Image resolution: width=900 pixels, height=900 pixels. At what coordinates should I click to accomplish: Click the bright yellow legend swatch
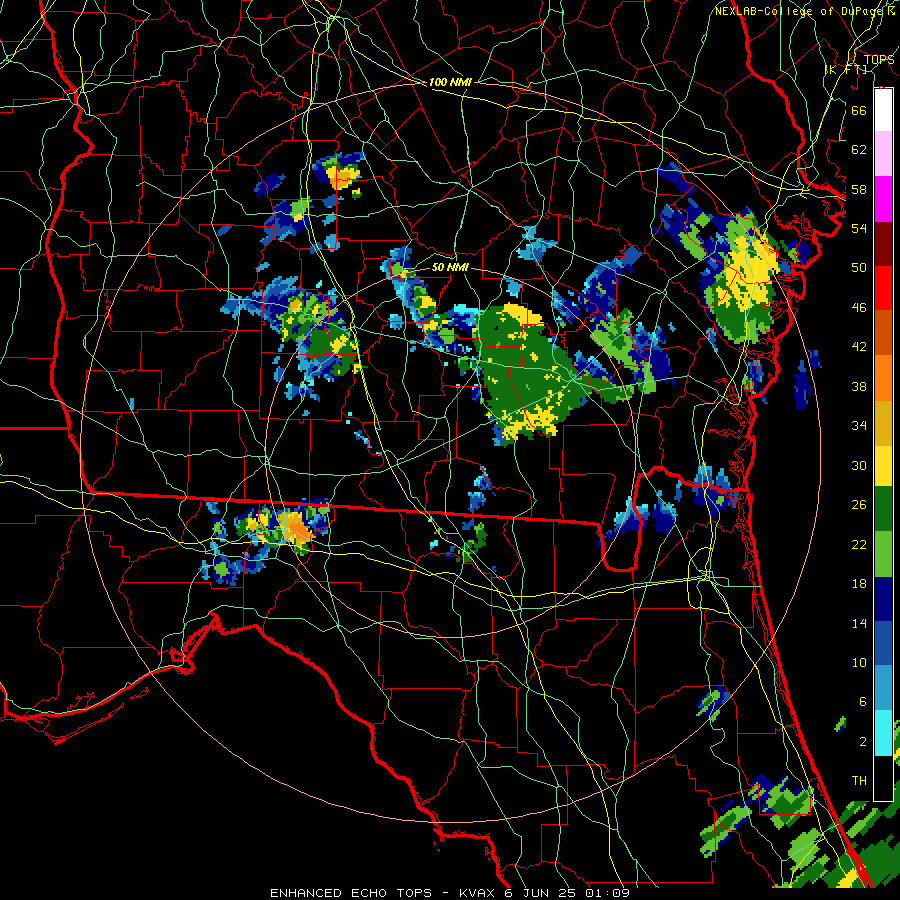tap(883, 466)
